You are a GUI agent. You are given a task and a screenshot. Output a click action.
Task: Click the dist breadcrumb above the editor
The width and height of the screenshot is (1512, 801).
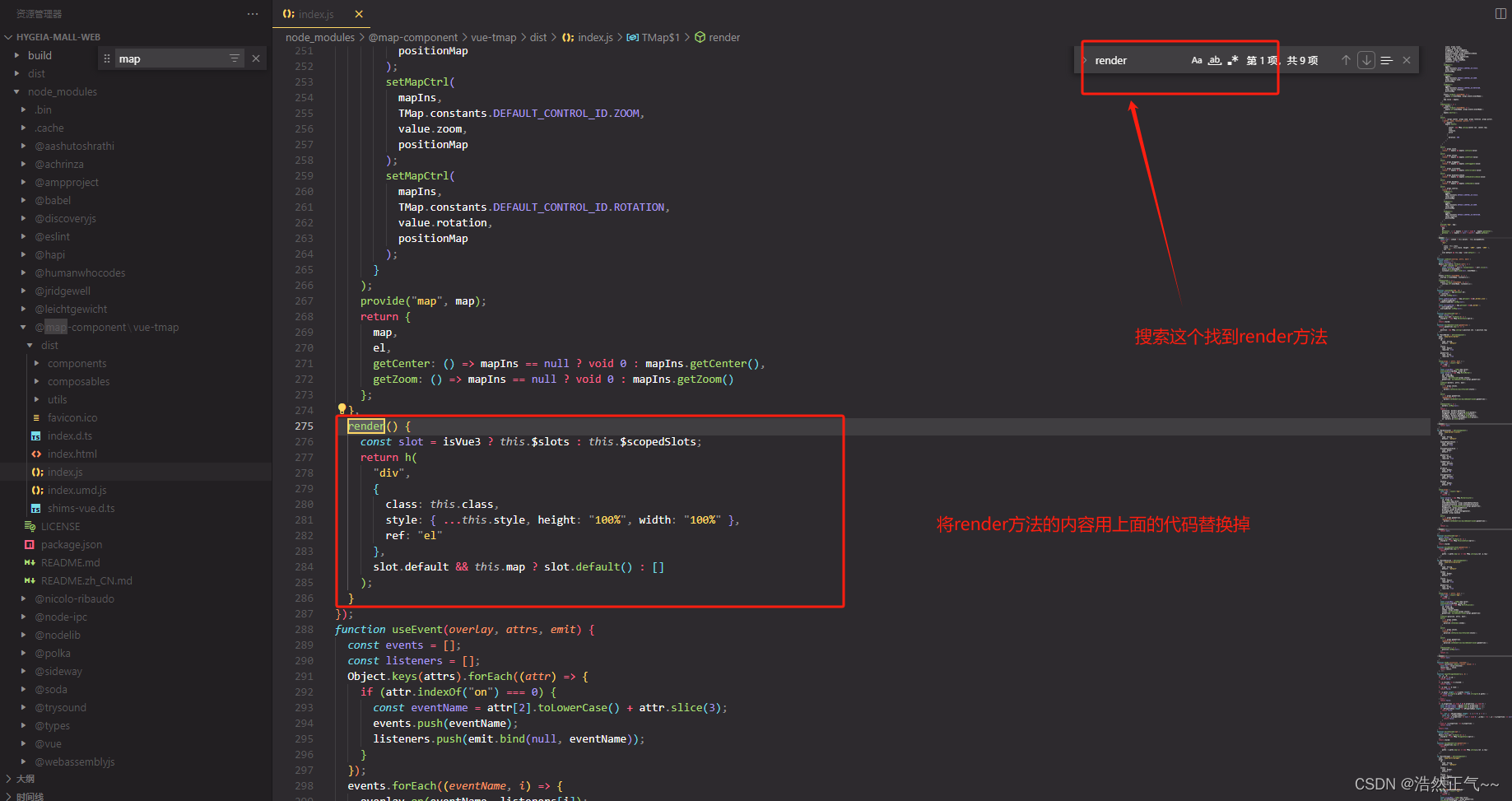click(x=538, y=37)
